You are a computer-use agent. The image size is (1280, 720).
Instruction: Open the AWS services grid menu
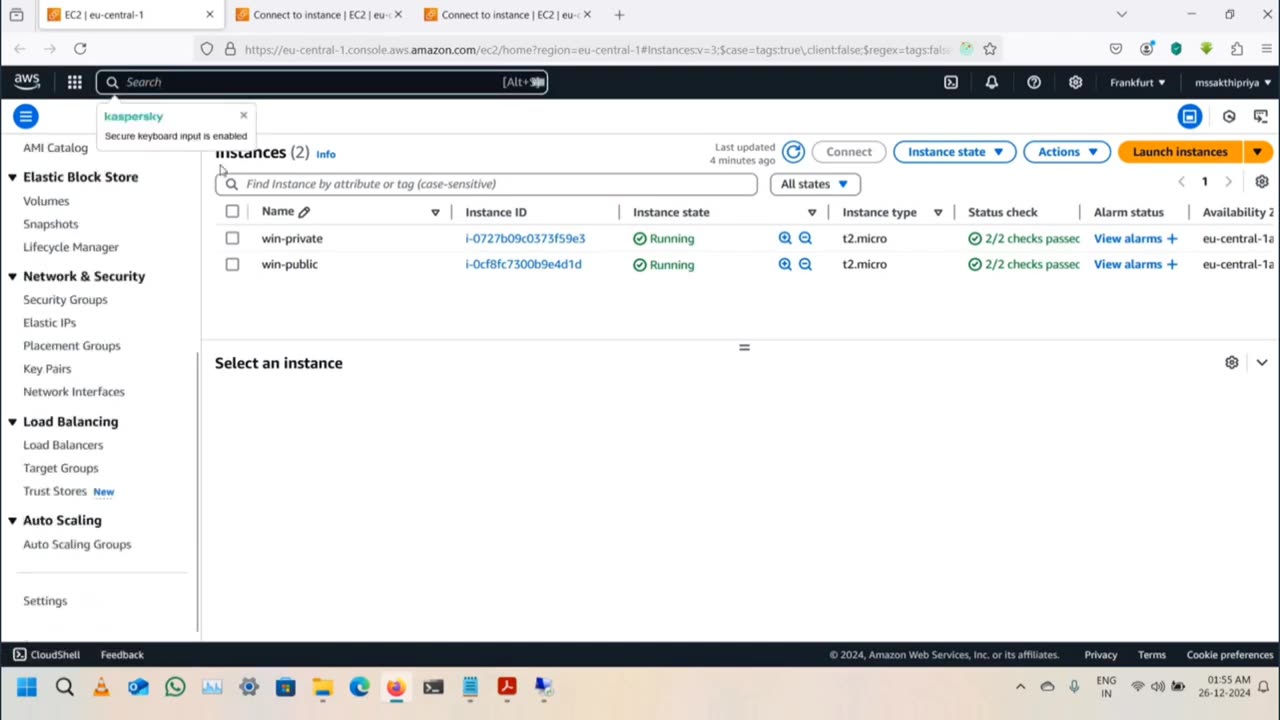74,82
